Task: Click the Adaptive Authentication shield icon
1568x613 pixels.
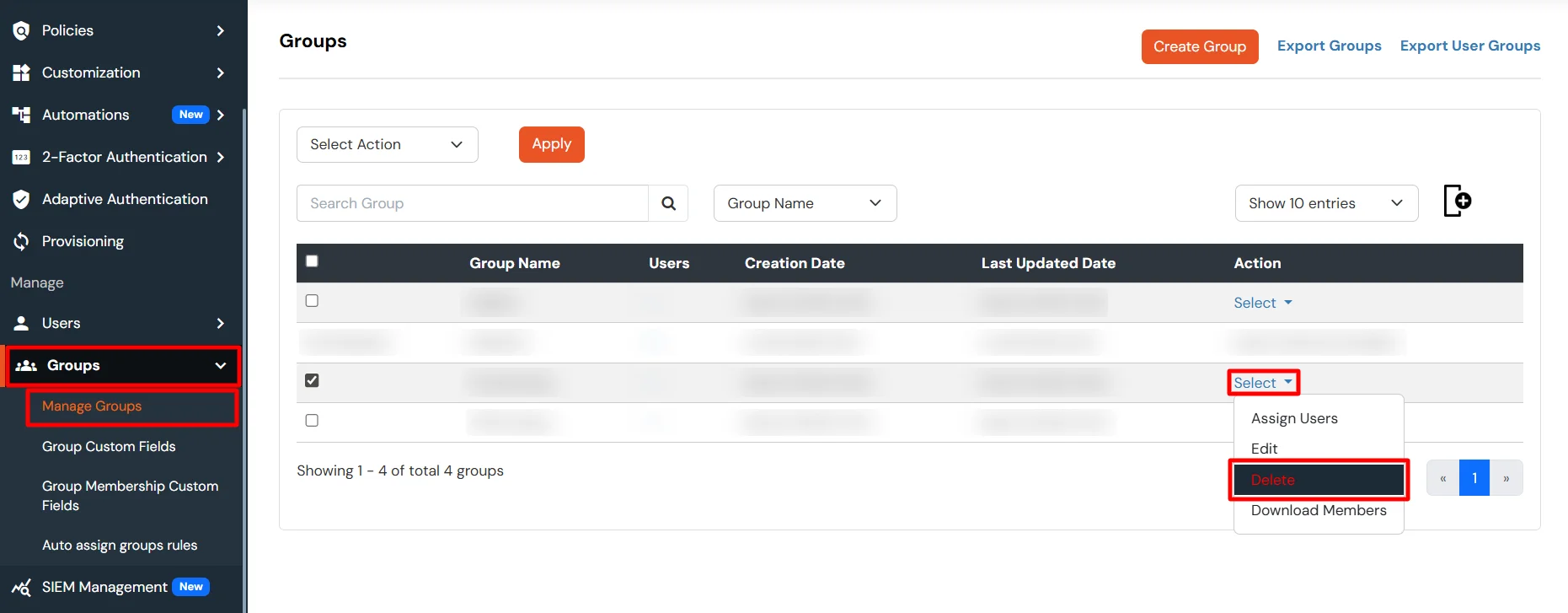Action: click(21, 199)
